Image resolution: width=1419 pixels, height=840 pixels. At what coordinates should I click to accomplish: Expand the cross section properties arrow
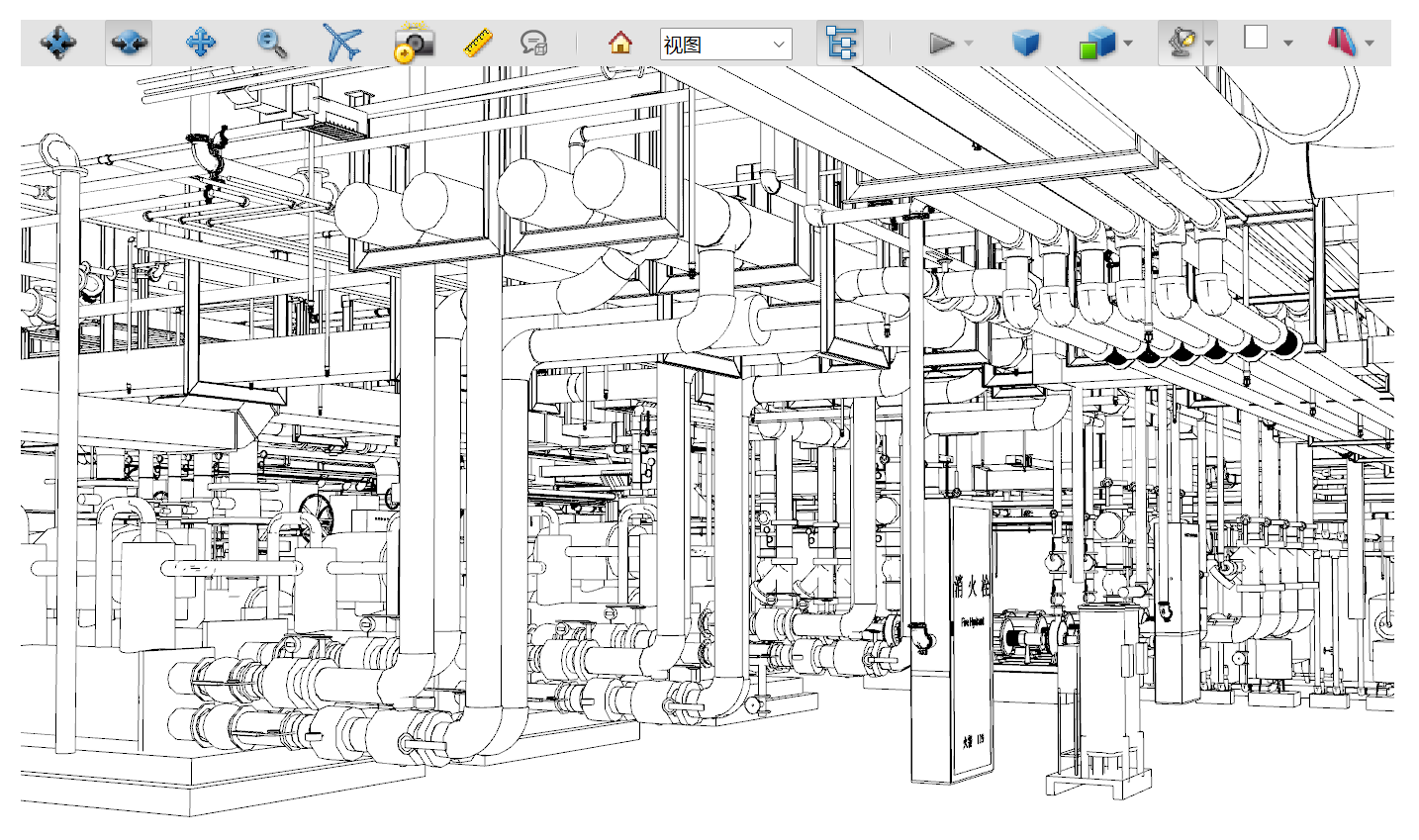point(1370,44)
